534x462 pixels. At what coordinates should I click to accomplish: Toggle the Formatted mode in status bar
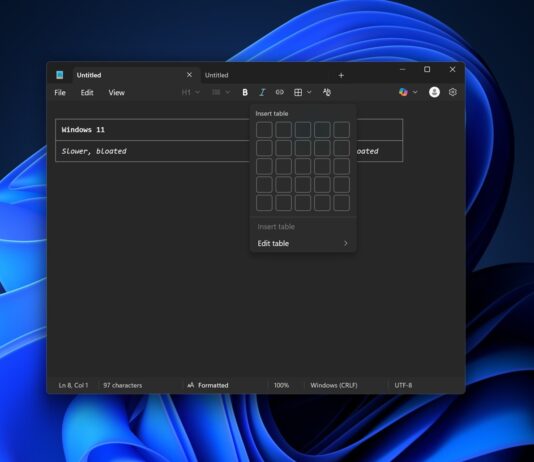(x=208, y=385)
